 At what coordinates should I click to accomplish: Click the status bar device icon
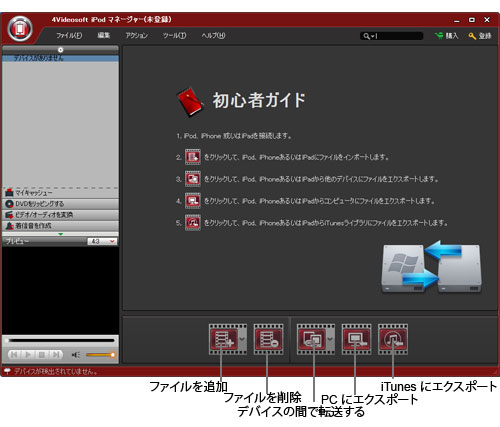[x=7, y=371]
